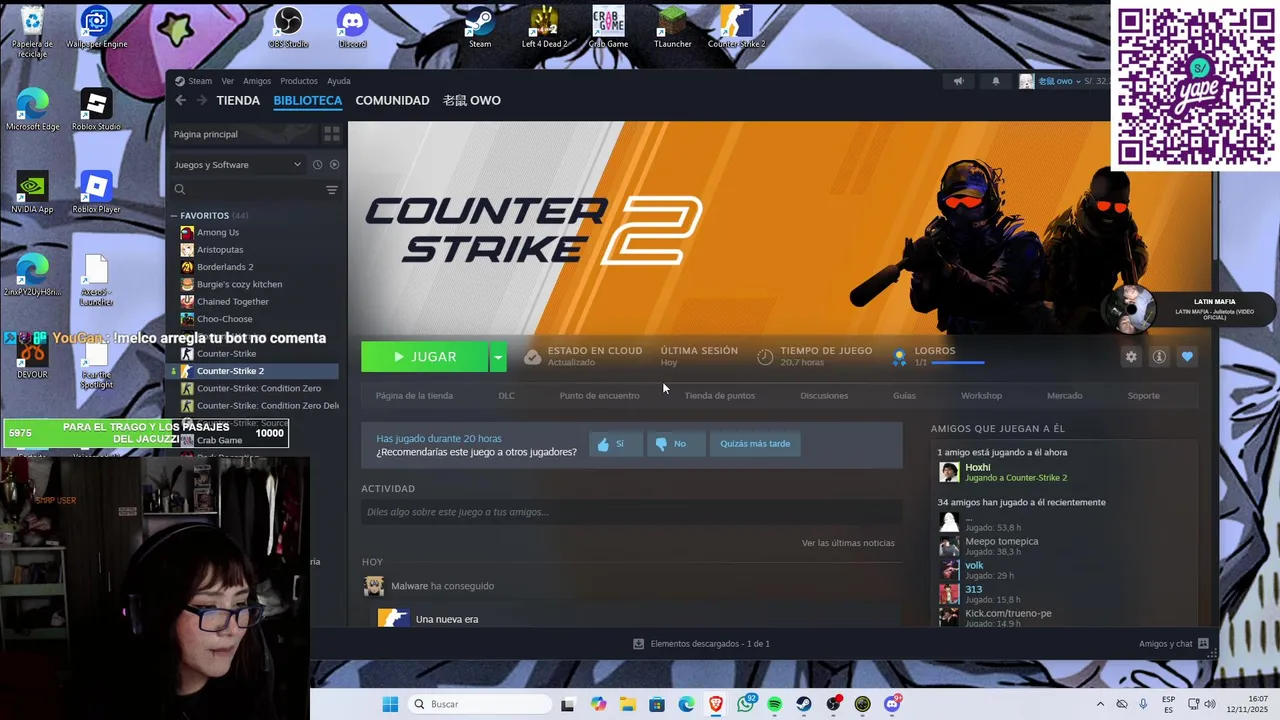Click the Estado en Cloud status
Viewport: 1280px width, 720px height.
pos(584,356)
